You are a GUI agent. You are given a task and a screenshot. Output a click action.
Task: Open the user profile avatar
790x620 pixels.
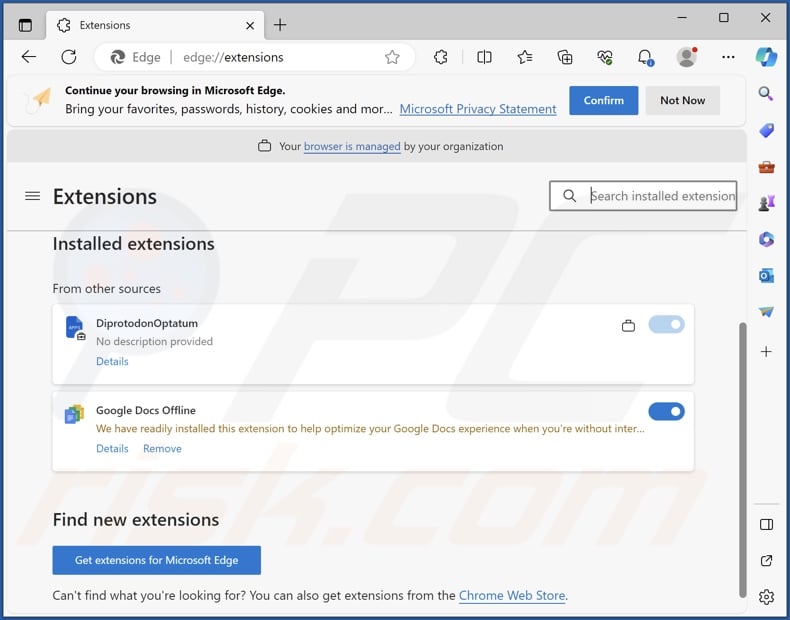687,57
